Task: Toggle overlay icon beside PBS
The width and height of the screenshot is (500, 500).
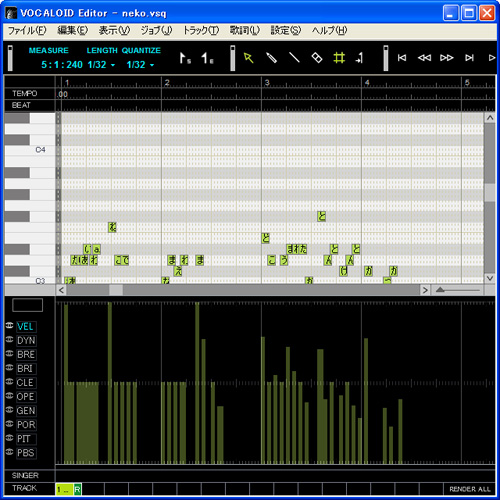Action: point(9,451)
